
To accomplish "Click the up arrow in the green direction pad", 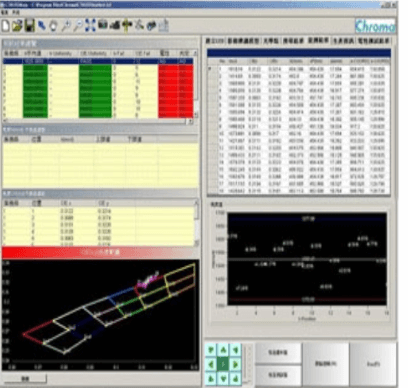I will pos(223,350).
